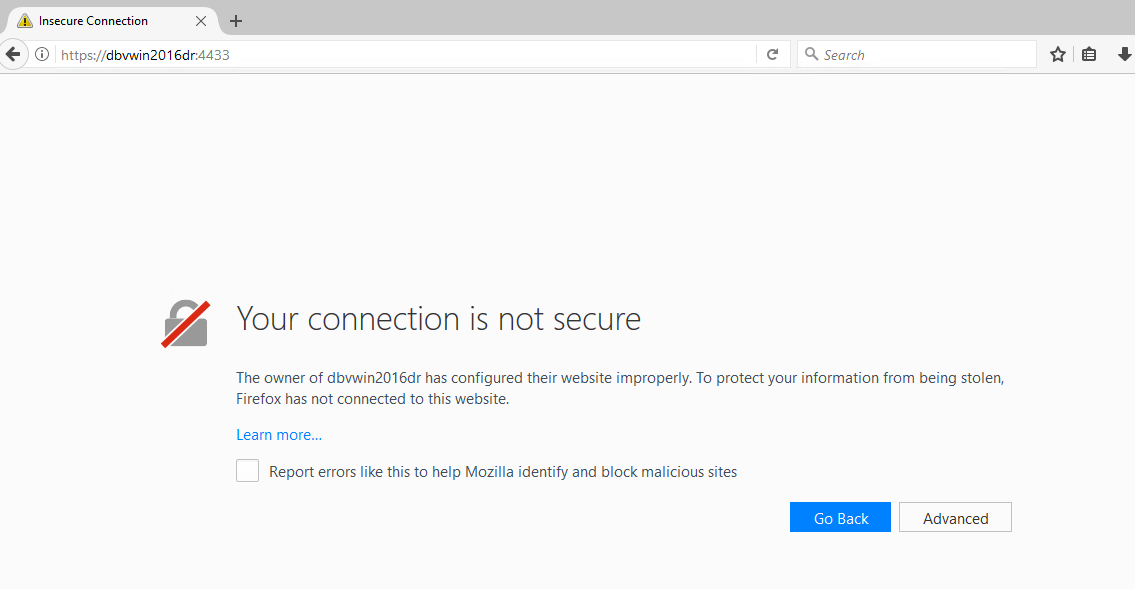Click the crossed-out padlock icon

click(185, 323)
